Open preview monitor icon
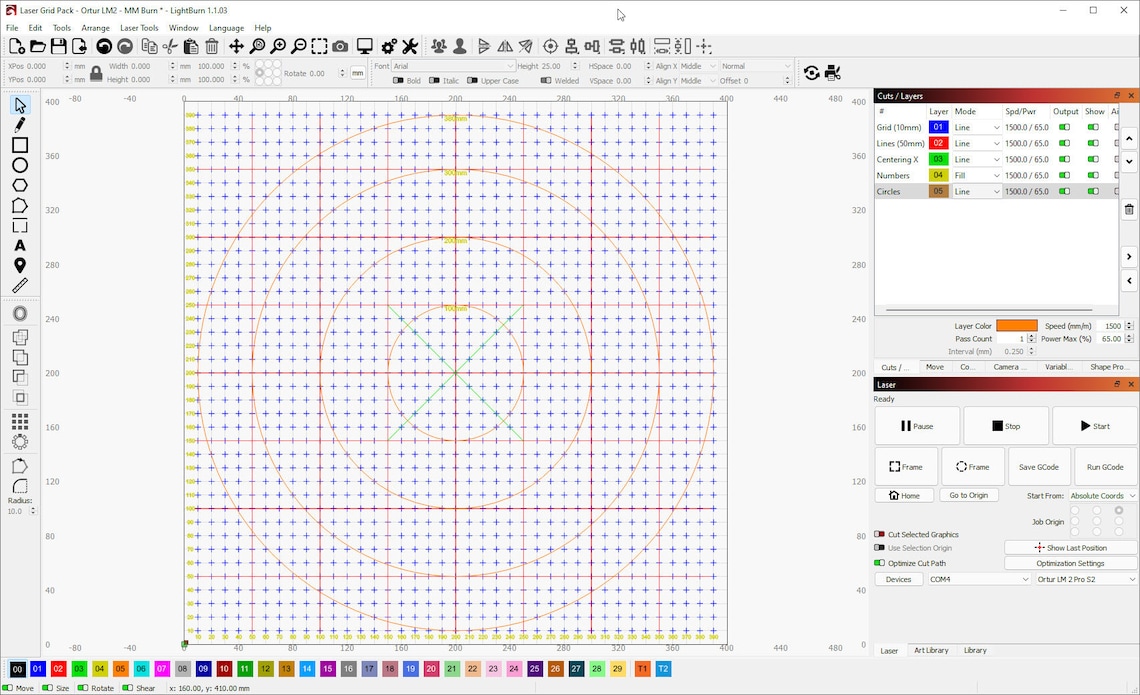Viewport: 1140px width, 695px height. pos(364,47)
